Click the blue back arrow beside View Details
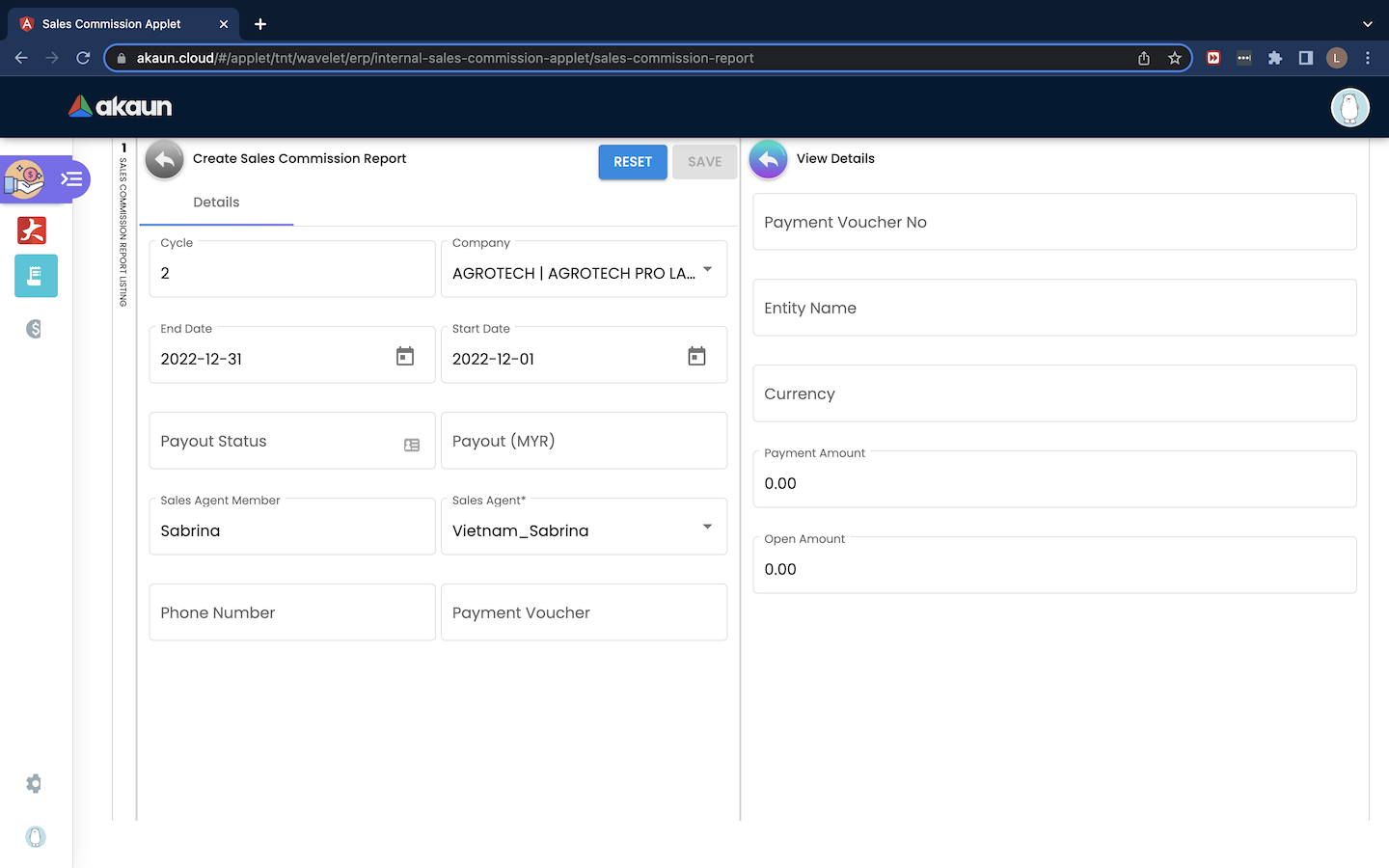Viewport: 1389px width, 868px height. 768,159
